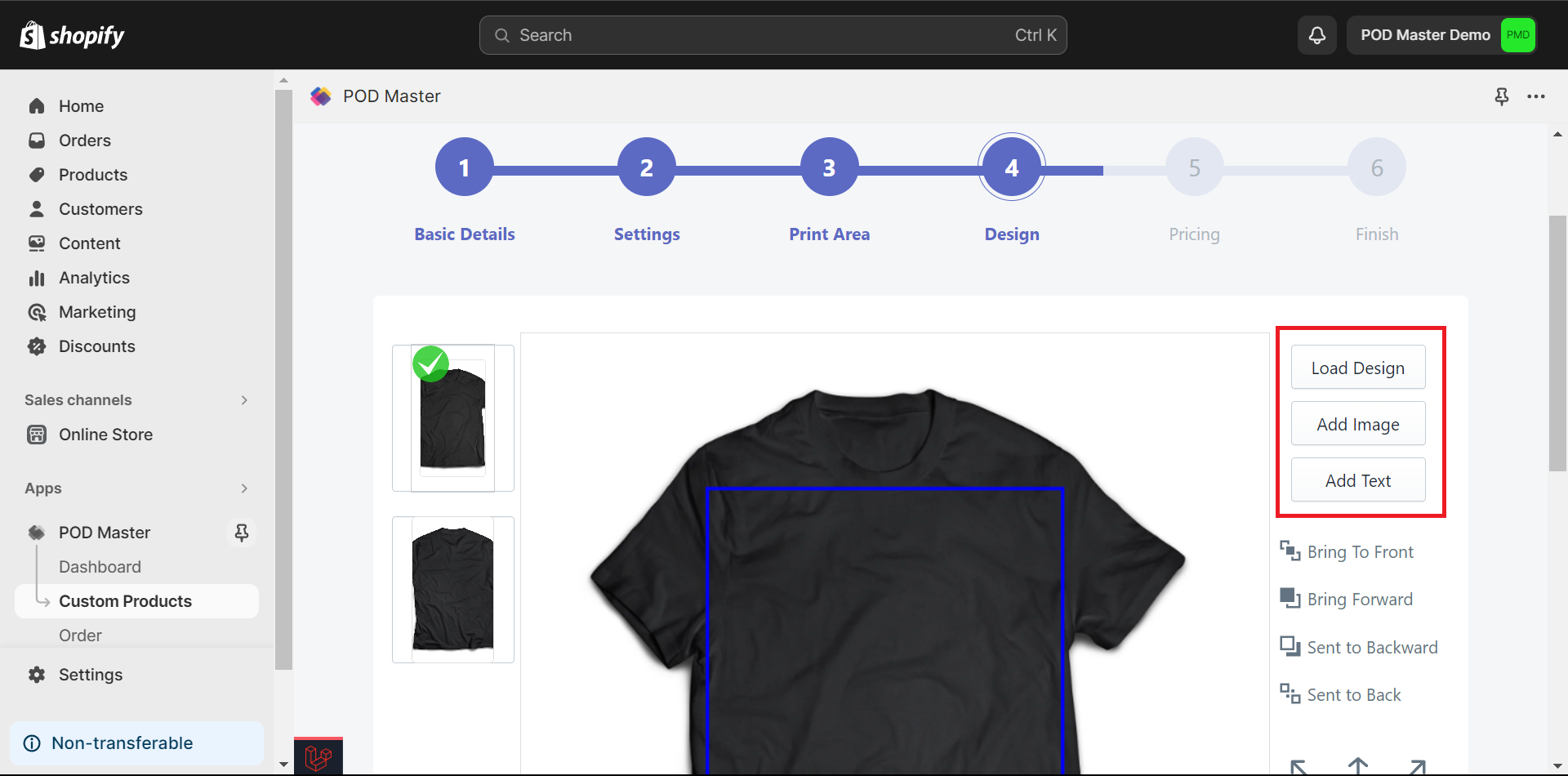Click the Load Design button
This screenshot has width=1568, height=776.
[1358, 368]
